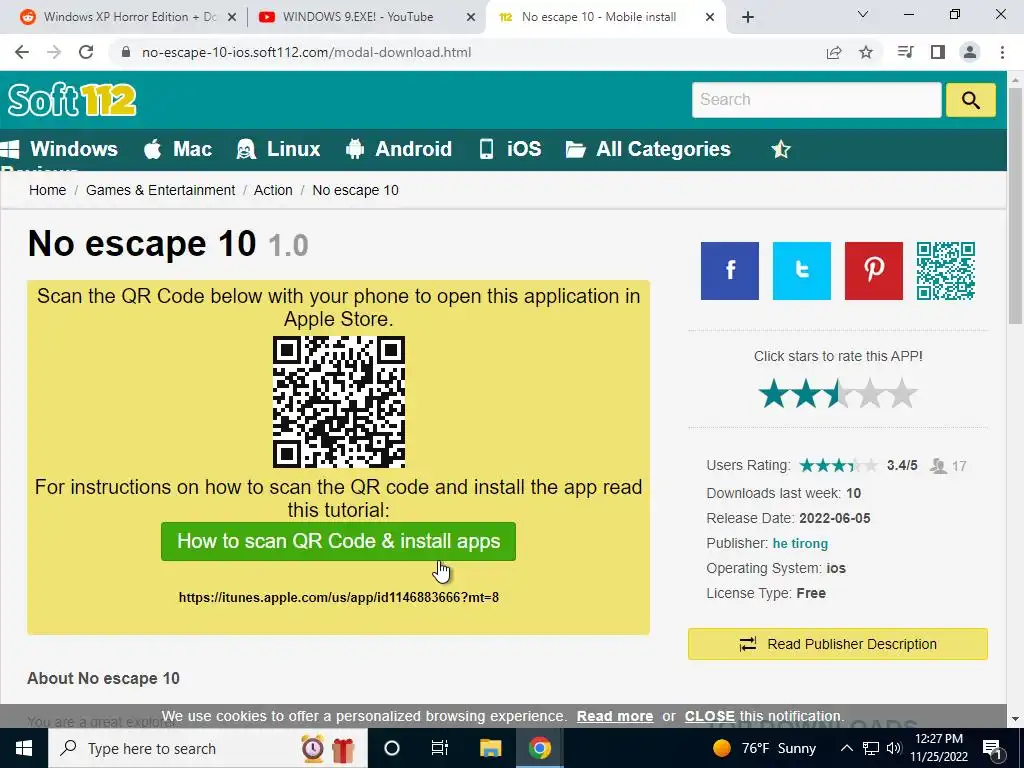Image resolution: width=1024 pixels, height=768 pixels.
Task: Go back using the browser back arrow
Action: point(22,52)
